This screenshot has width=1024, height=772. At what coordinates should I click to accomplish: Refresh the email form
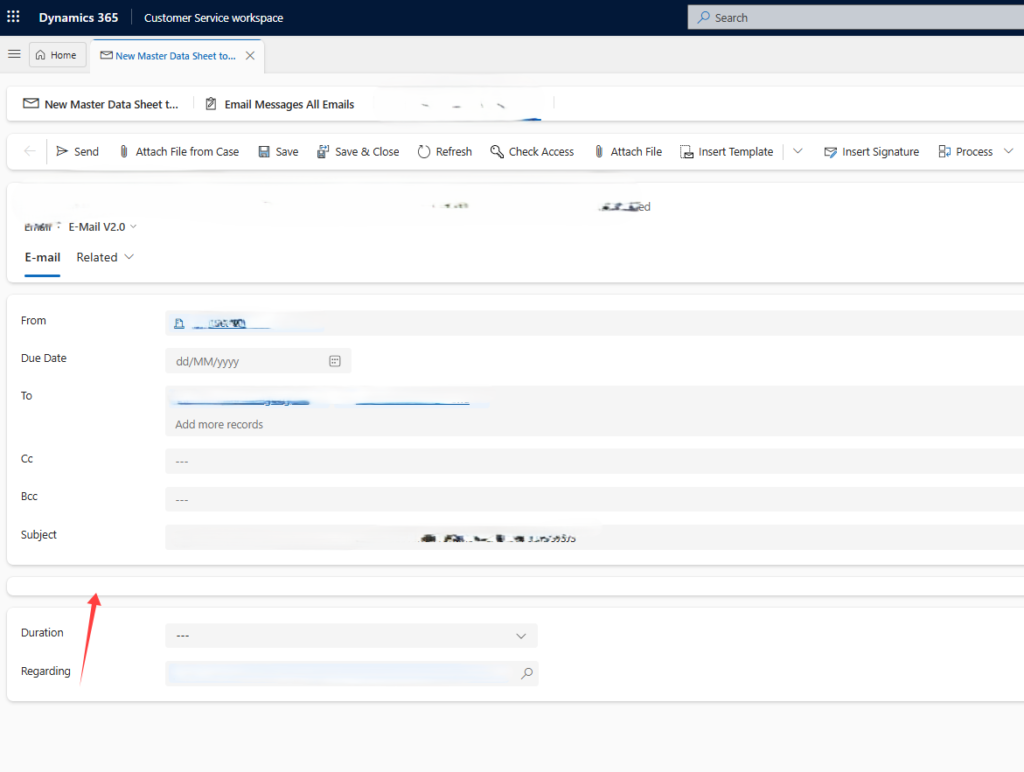coord(445,152)
